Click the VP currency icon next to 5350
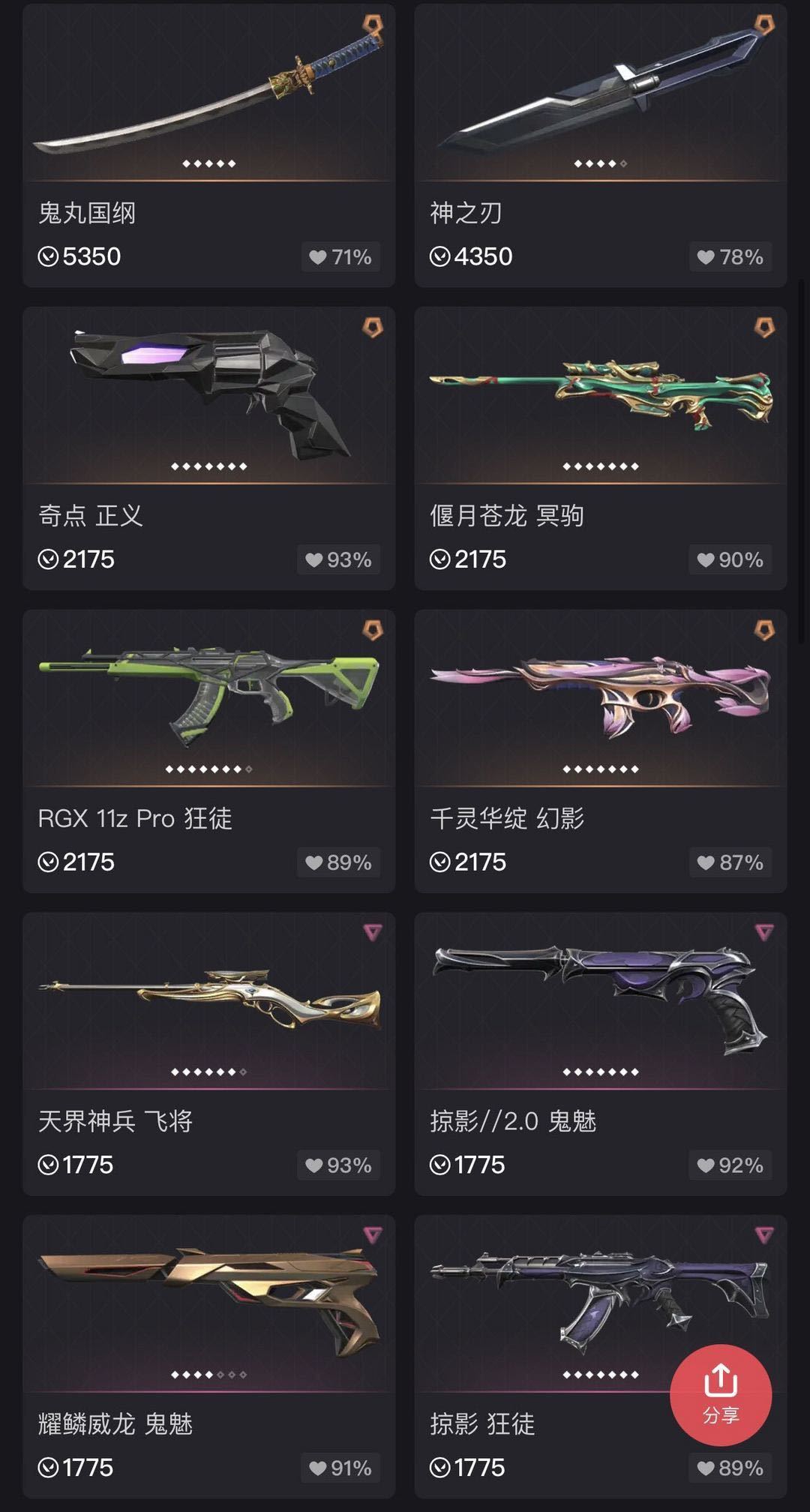 tap(48, 257)
